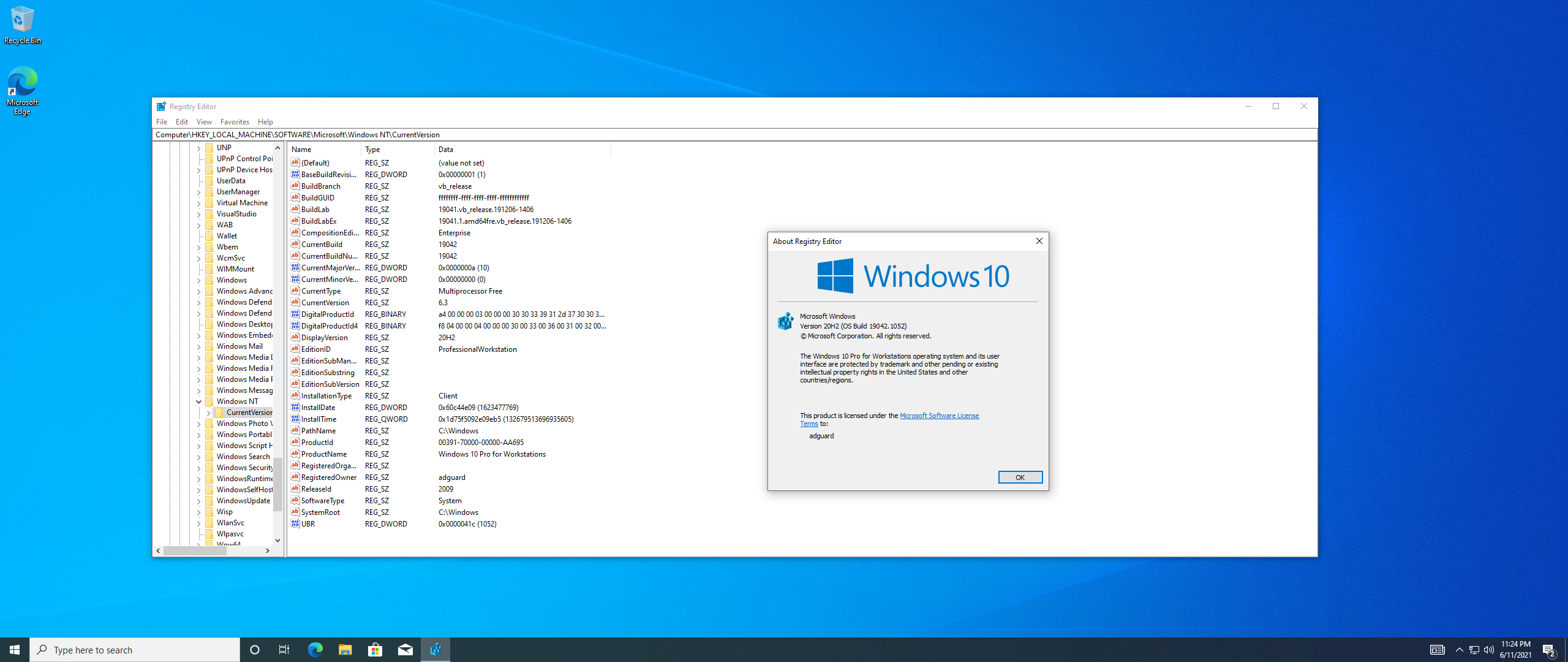Open the Help menu
The width and height of the screenshot is (1568, 662).
pos(265,122)
